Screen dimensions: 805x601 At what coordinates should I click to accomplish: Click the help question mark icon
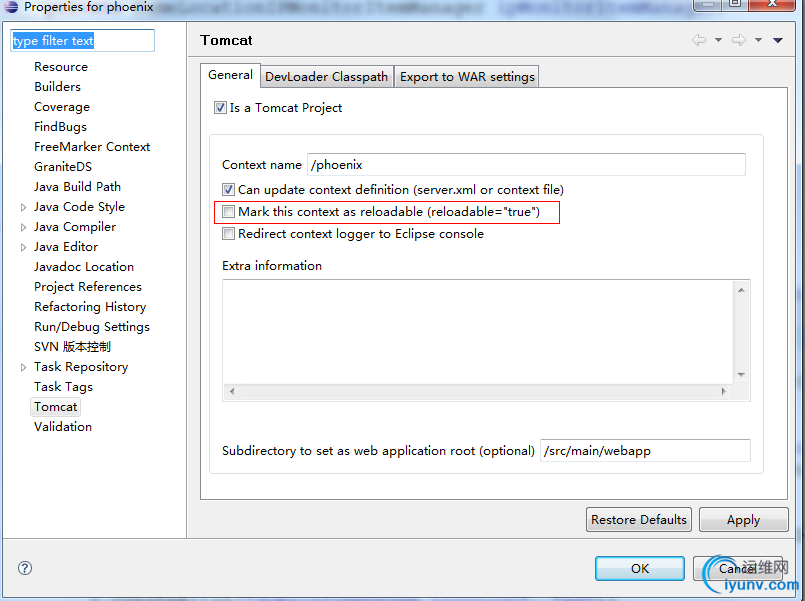(x=25, y=568)
